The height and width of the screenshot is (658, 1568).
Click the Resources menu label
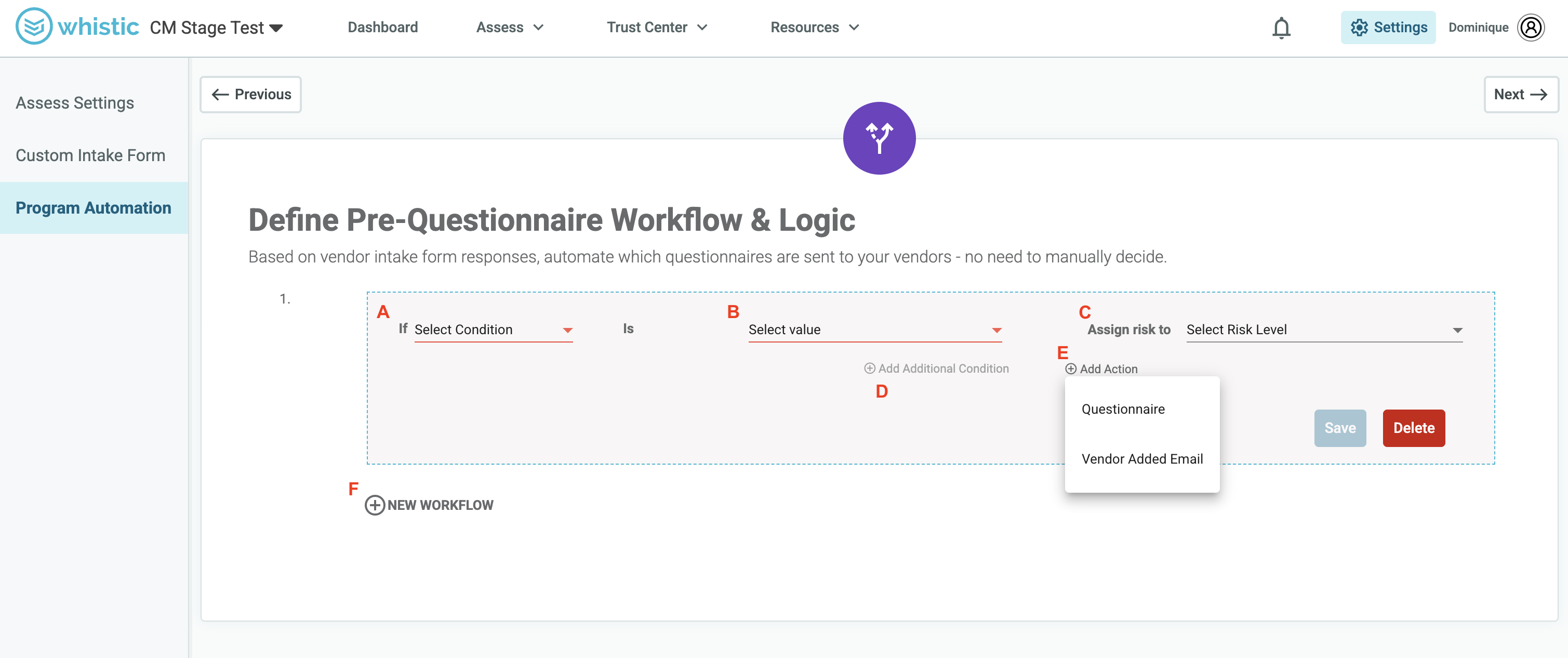pos(804,28)
